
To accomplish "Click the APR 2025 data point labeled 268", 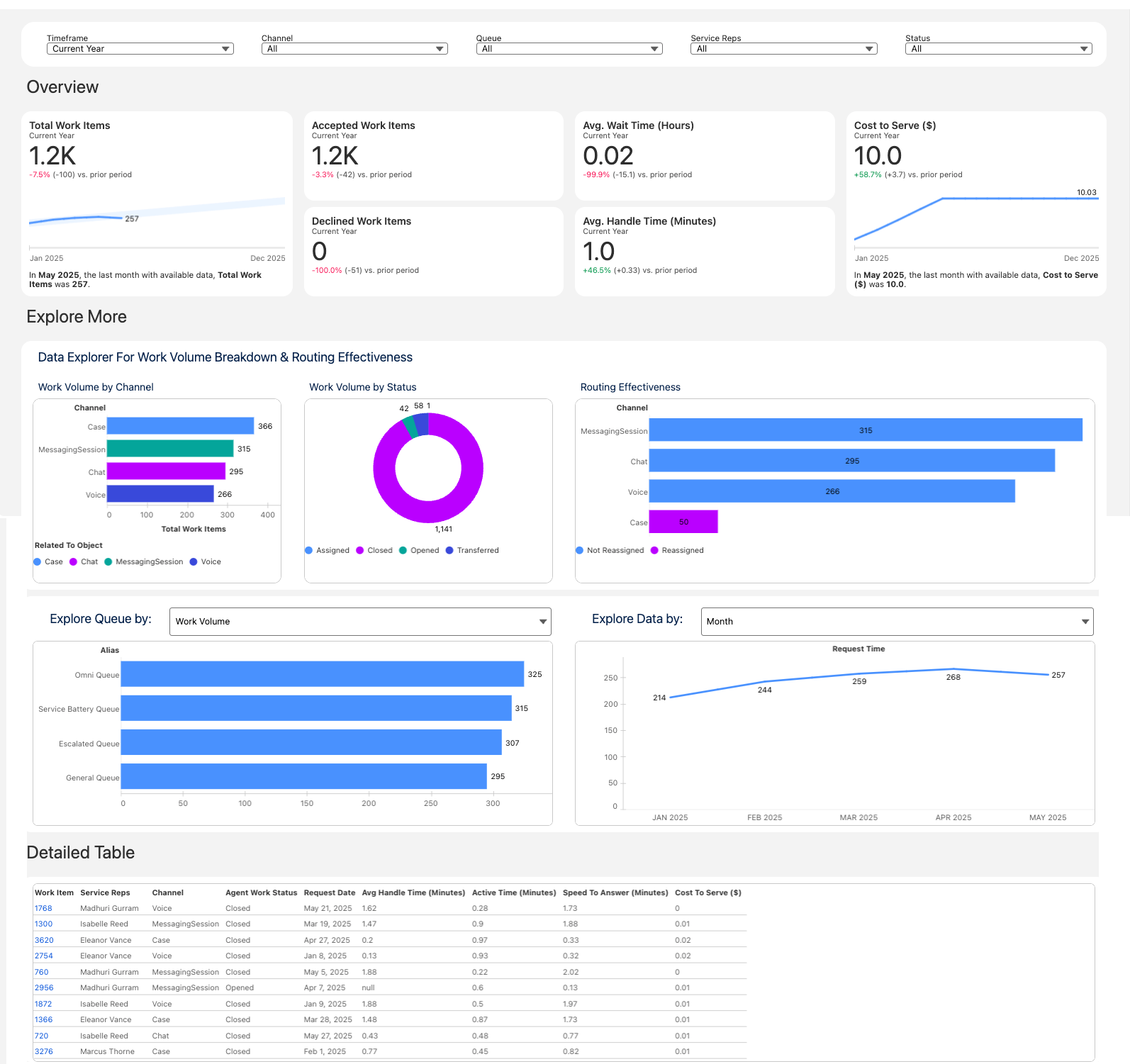I will [x=953, y=669].
